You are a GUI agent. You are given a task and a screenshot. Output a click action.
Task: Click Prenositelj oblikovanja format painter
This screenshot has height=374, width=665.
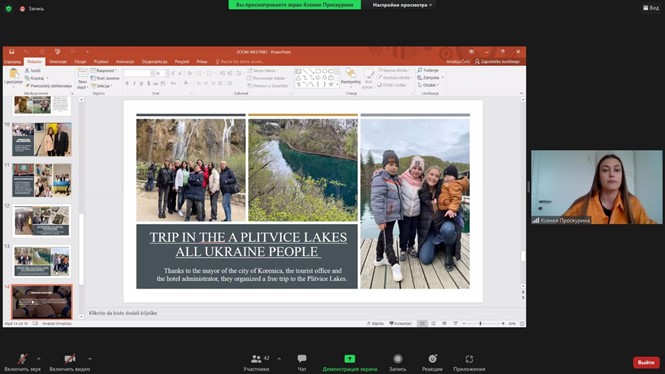click(48, 86)
